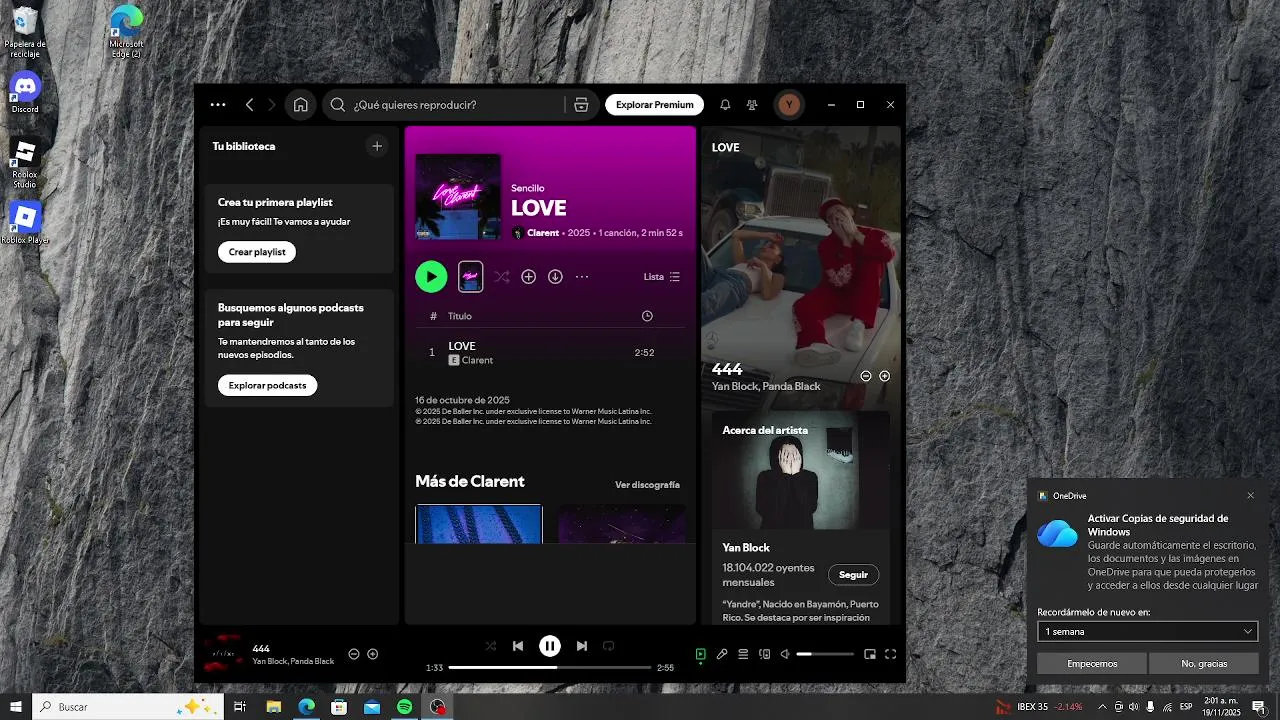1280x720 pixels.
Task: Click the Crear playlist button
Action: coord(257,252)
